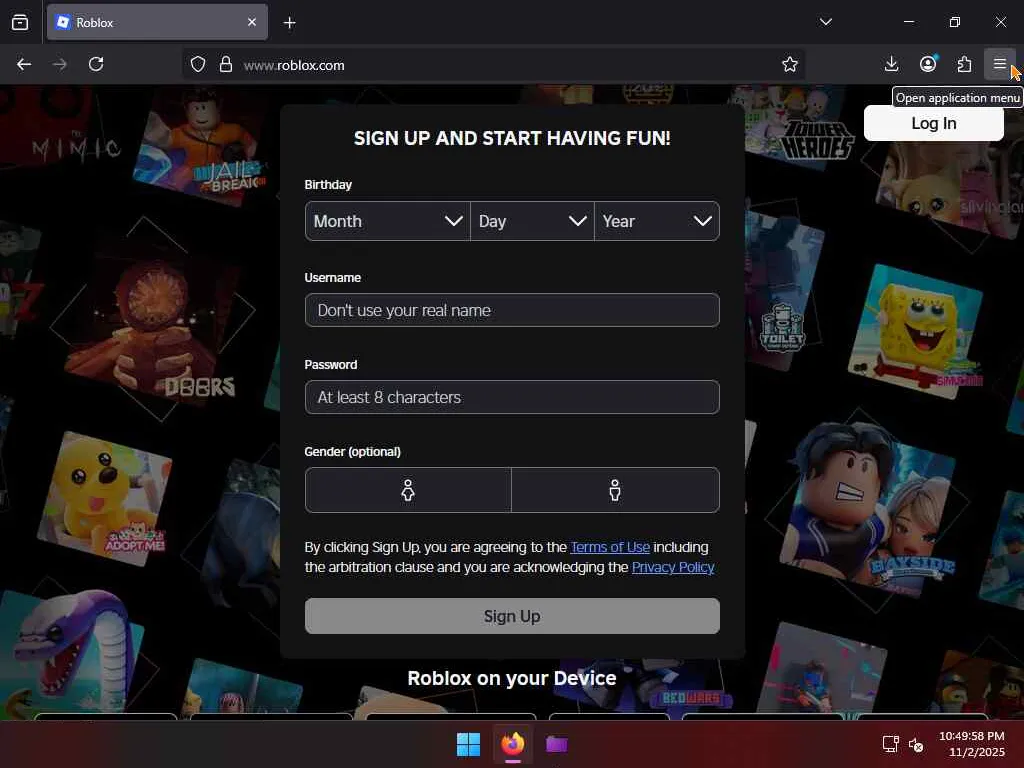Image resolution: width=1024 pixels, height=768 pixels.
Task: Click the Firefox taskbar icon
Action: tap(513, 744)
